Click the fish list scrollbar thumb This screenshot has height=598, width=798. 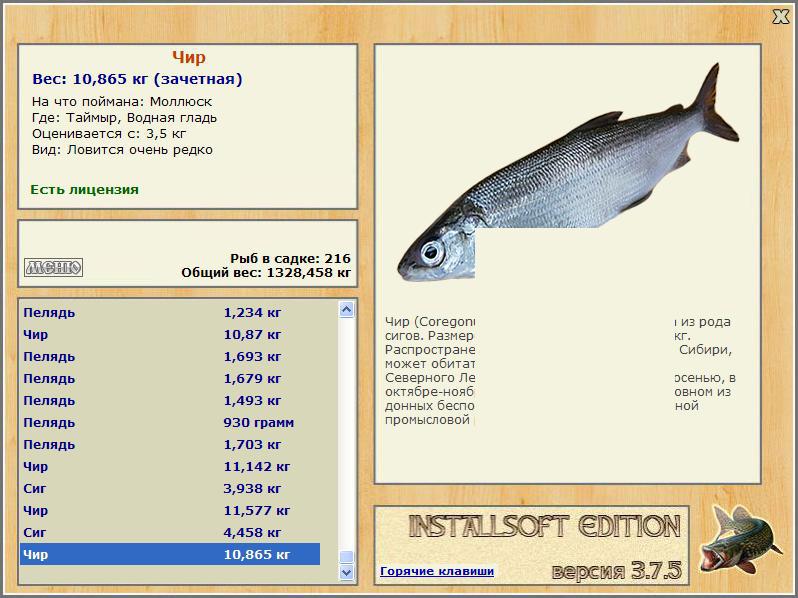tap(347, 556)
